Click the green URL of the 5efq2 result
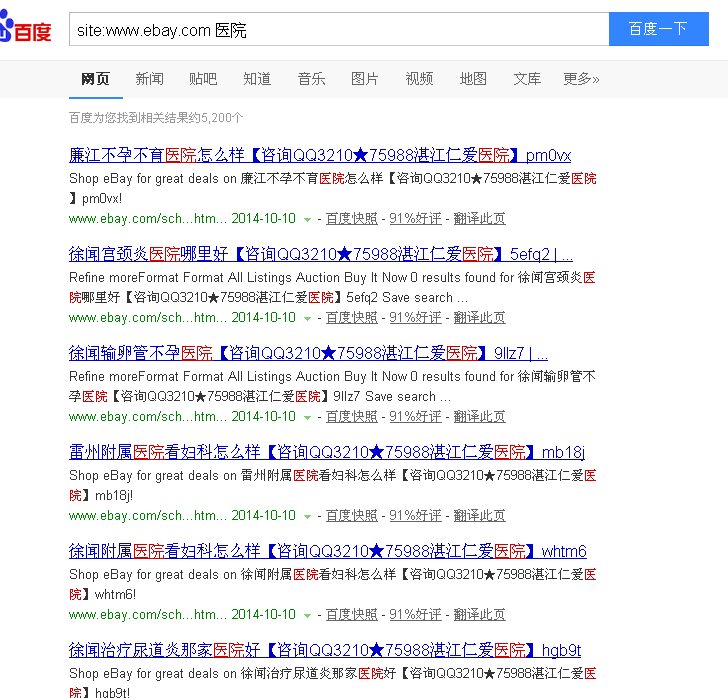 pos(148,318)
